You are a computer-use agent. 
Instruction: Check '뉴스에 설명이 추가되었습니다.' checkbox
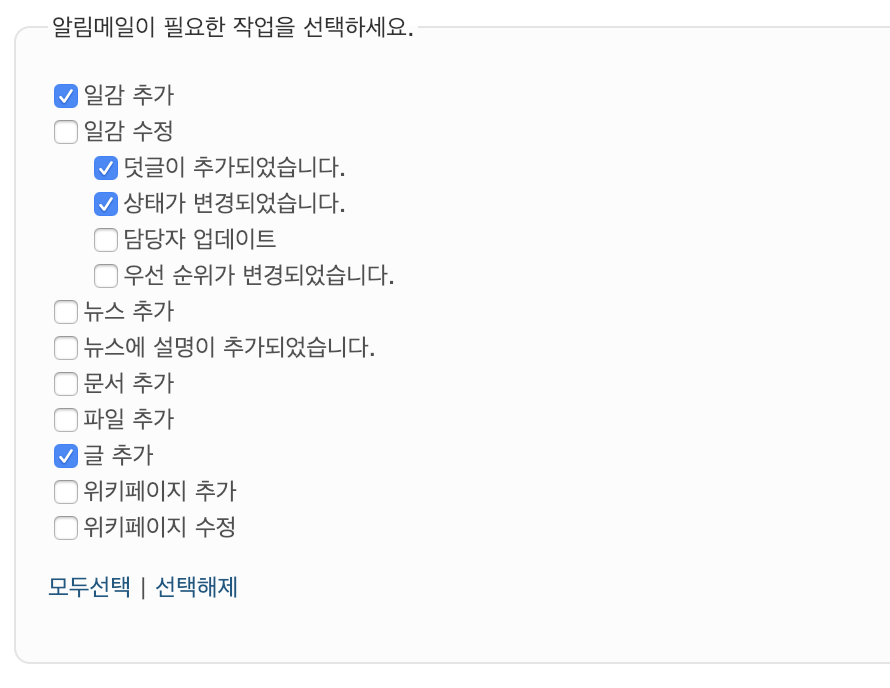(66, 348)
